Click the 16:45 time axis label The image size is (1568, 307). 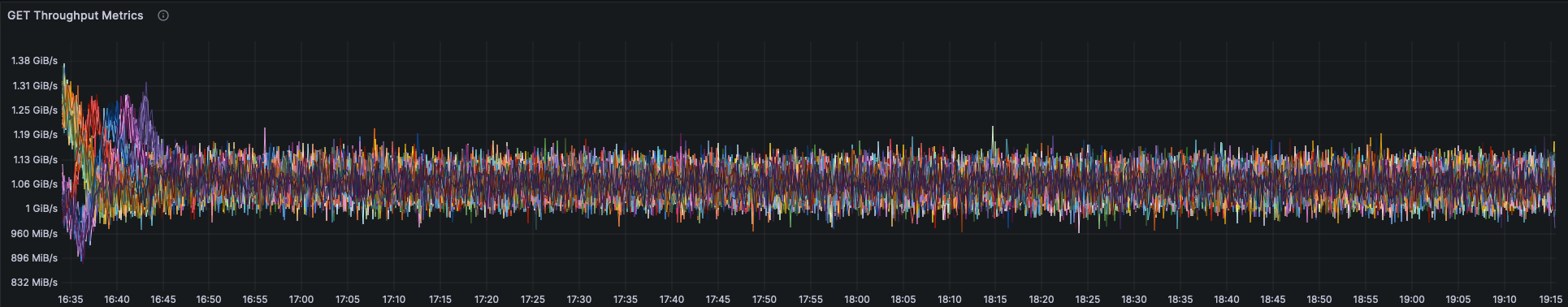coord(163,300)
